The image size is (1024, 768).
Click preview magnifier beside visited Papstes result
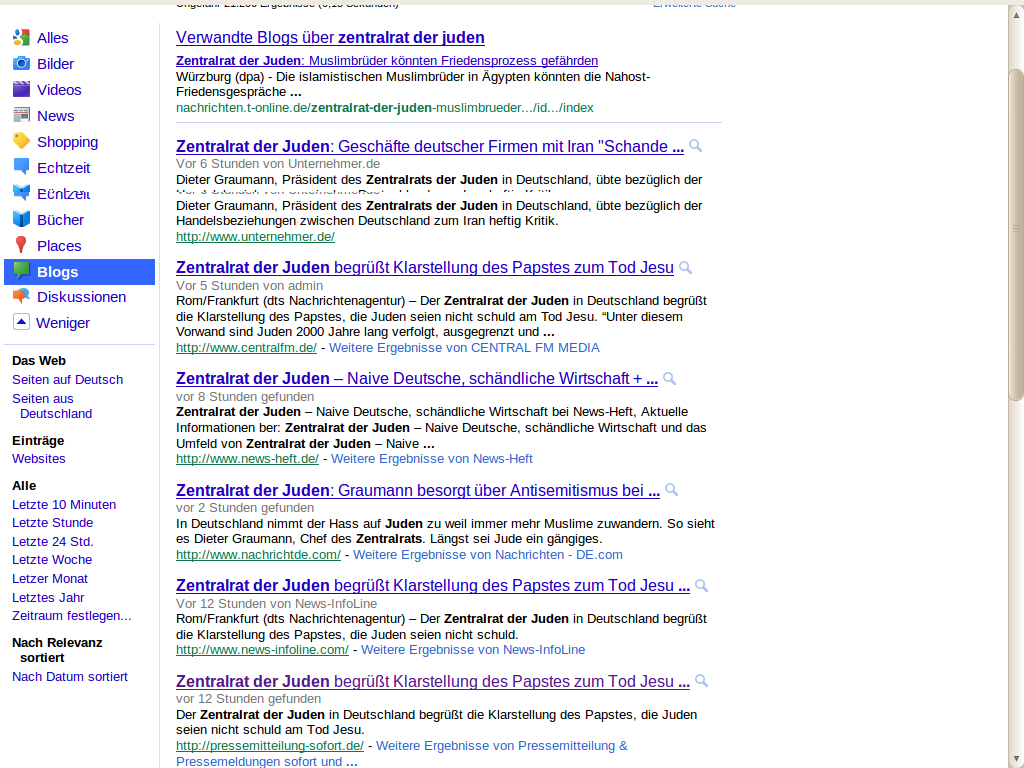(701, 681)
